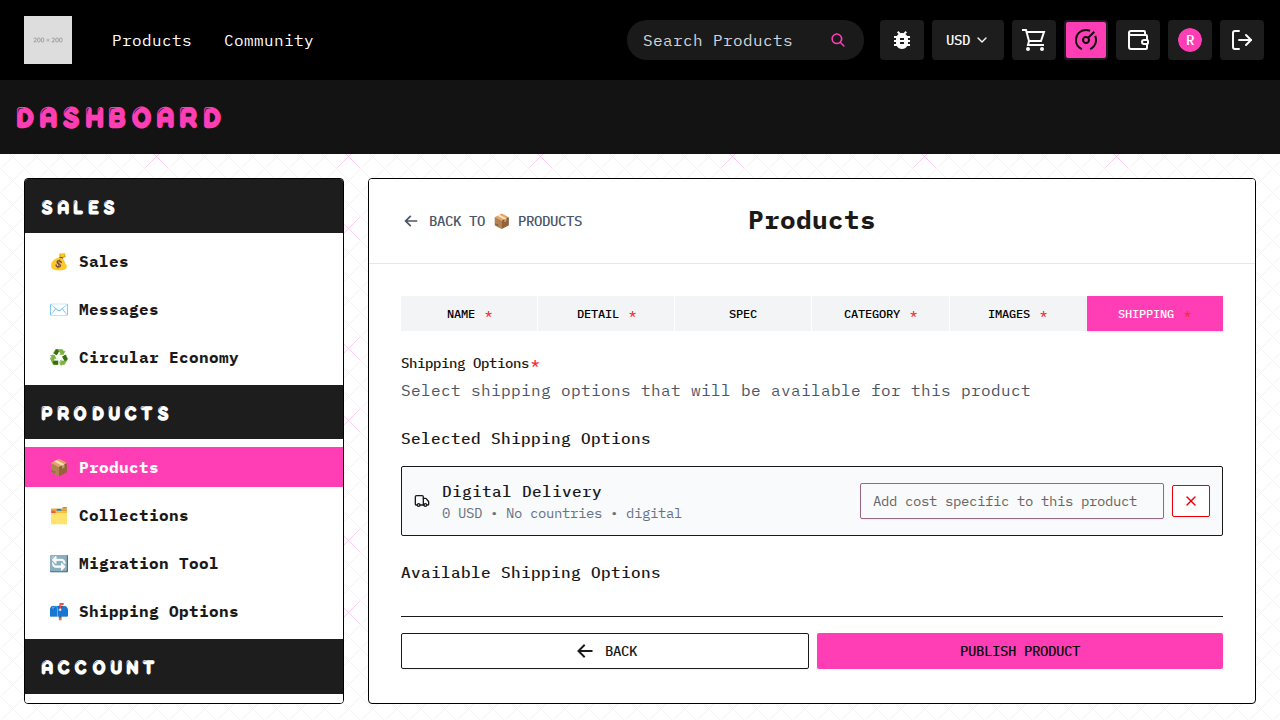The width and height of the screenshot is (1280, 720).
Task: Click the '0 USD • No countries • digital' text
Action: click(562, 513)
